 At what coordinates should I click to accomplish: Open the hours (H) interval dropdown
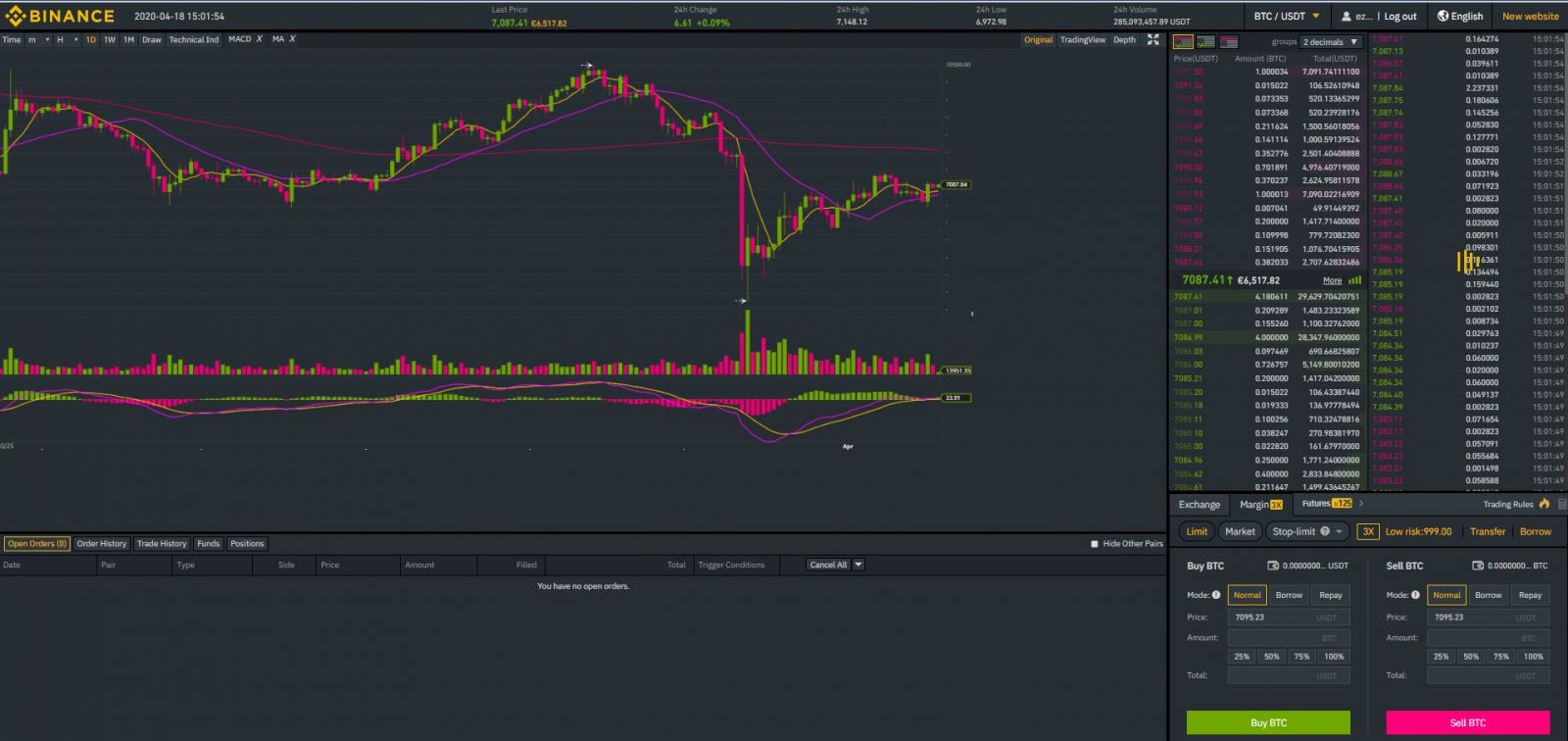pos(68,40)
